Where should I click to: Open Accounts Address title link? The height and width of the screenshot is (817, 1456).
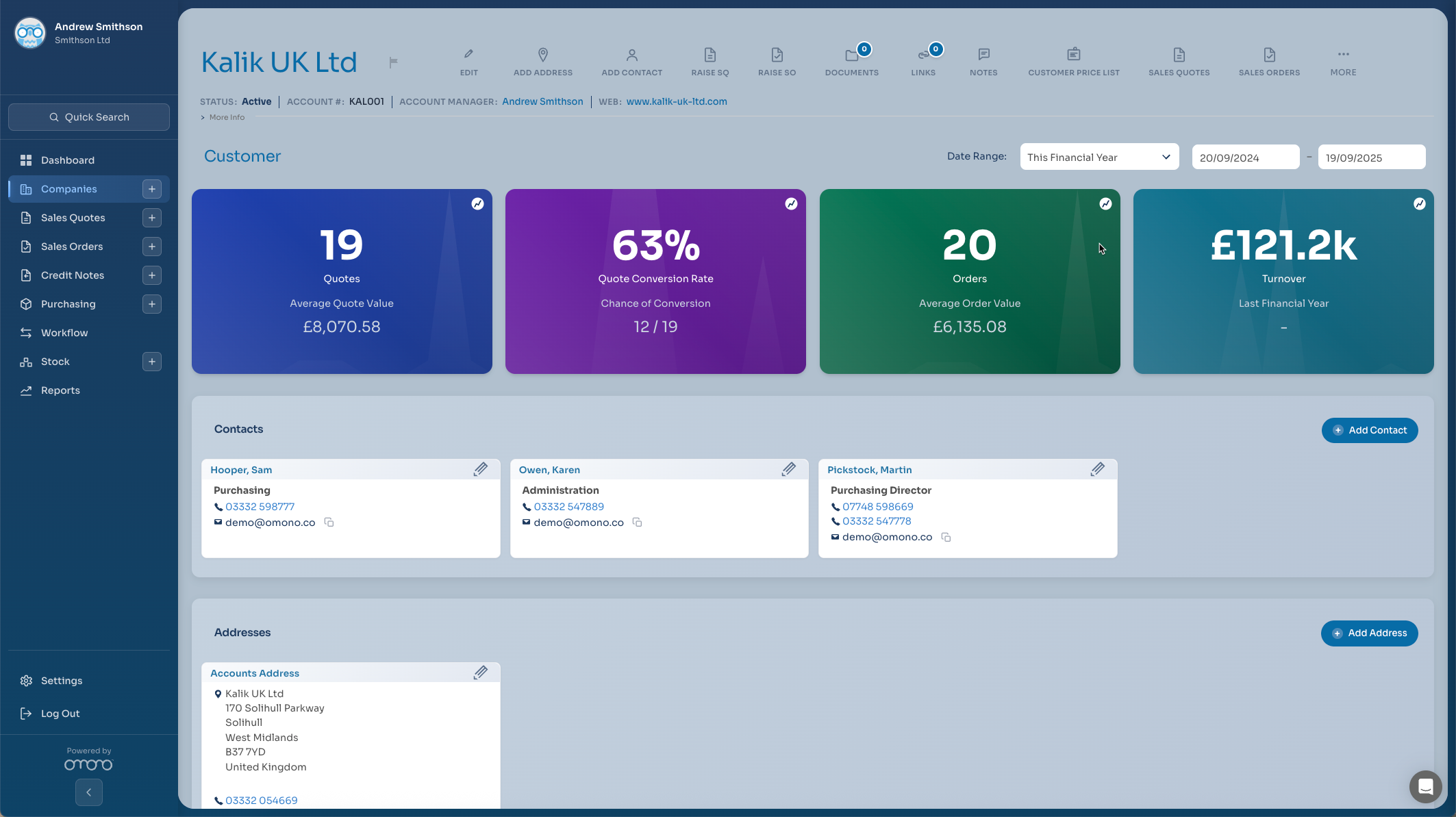click(x=255, y=673)
